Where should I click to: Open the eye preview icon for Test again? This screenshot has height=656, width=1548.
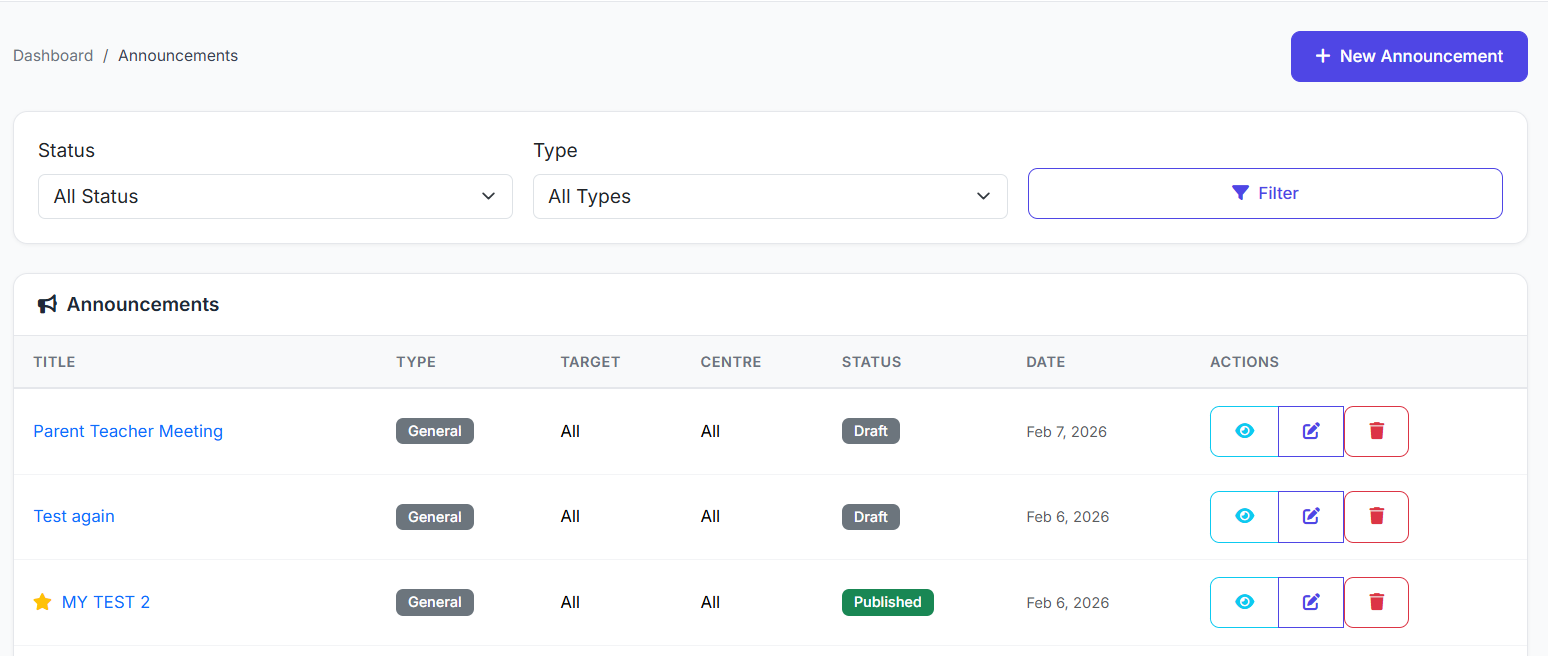[1243, 516]
